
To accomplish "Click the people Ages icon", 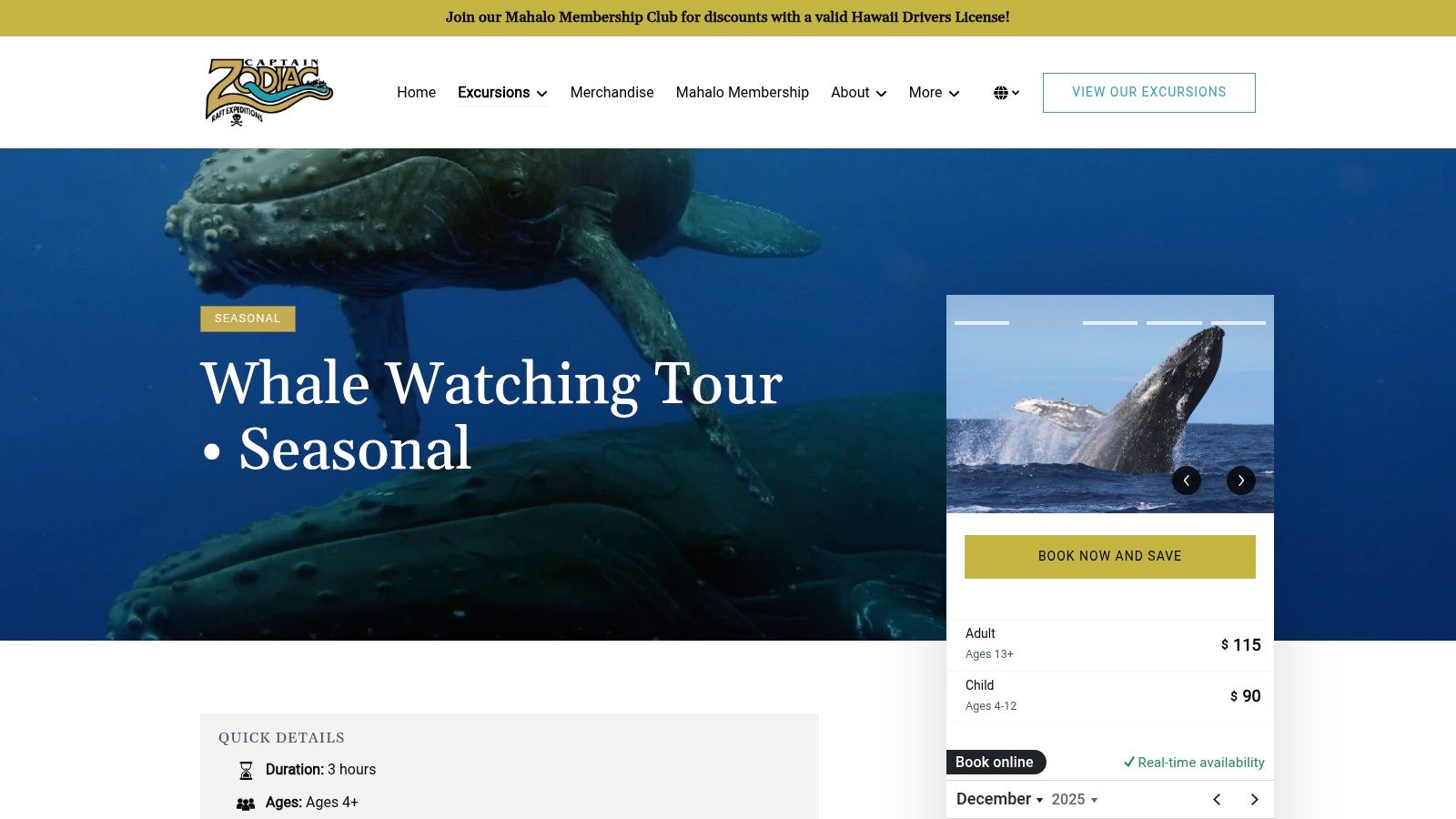I will click(x=246, y=804).
